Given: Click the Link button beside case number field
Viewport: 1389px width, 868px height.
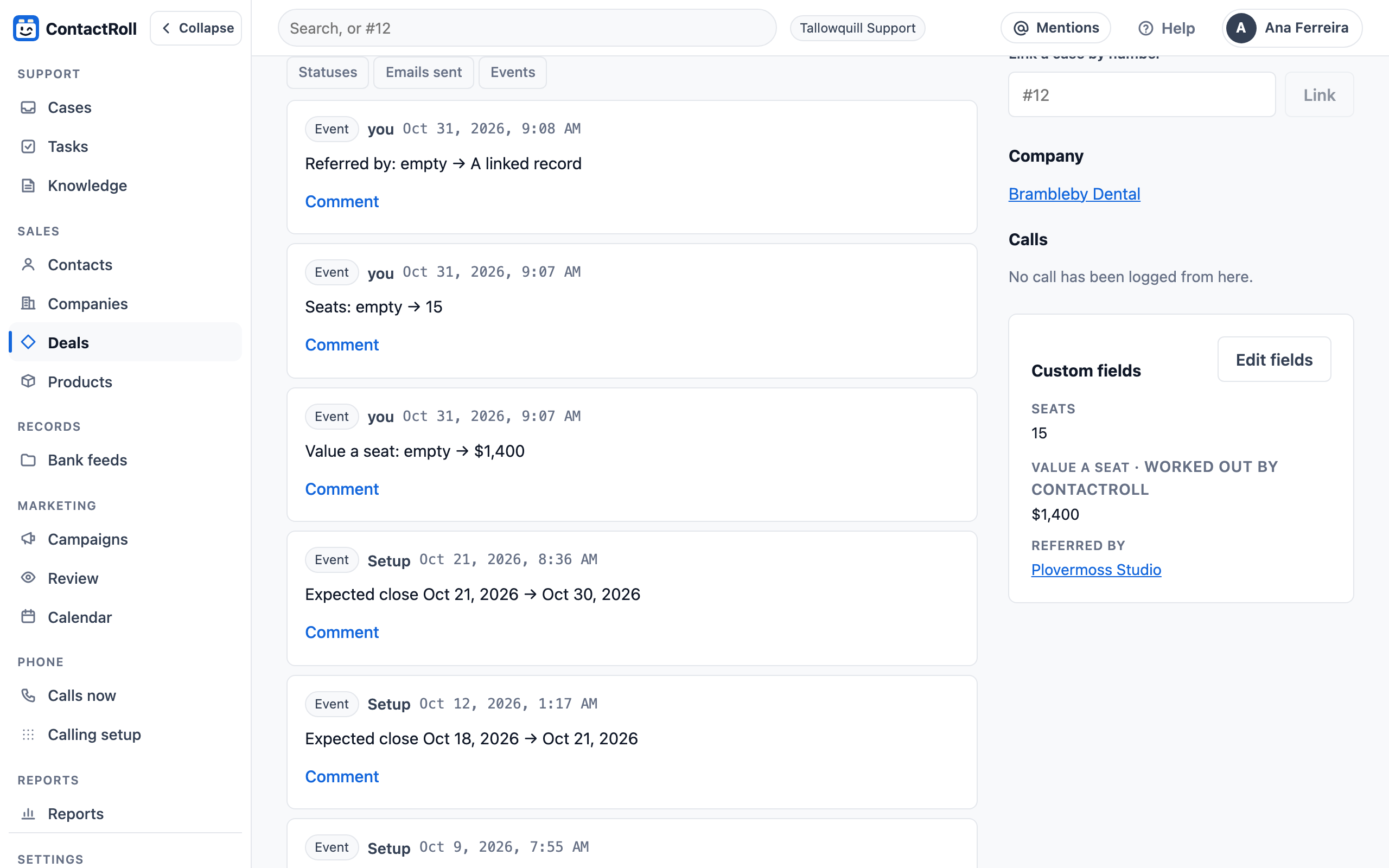Looking at the screenshot, I should pos(1319,95).
